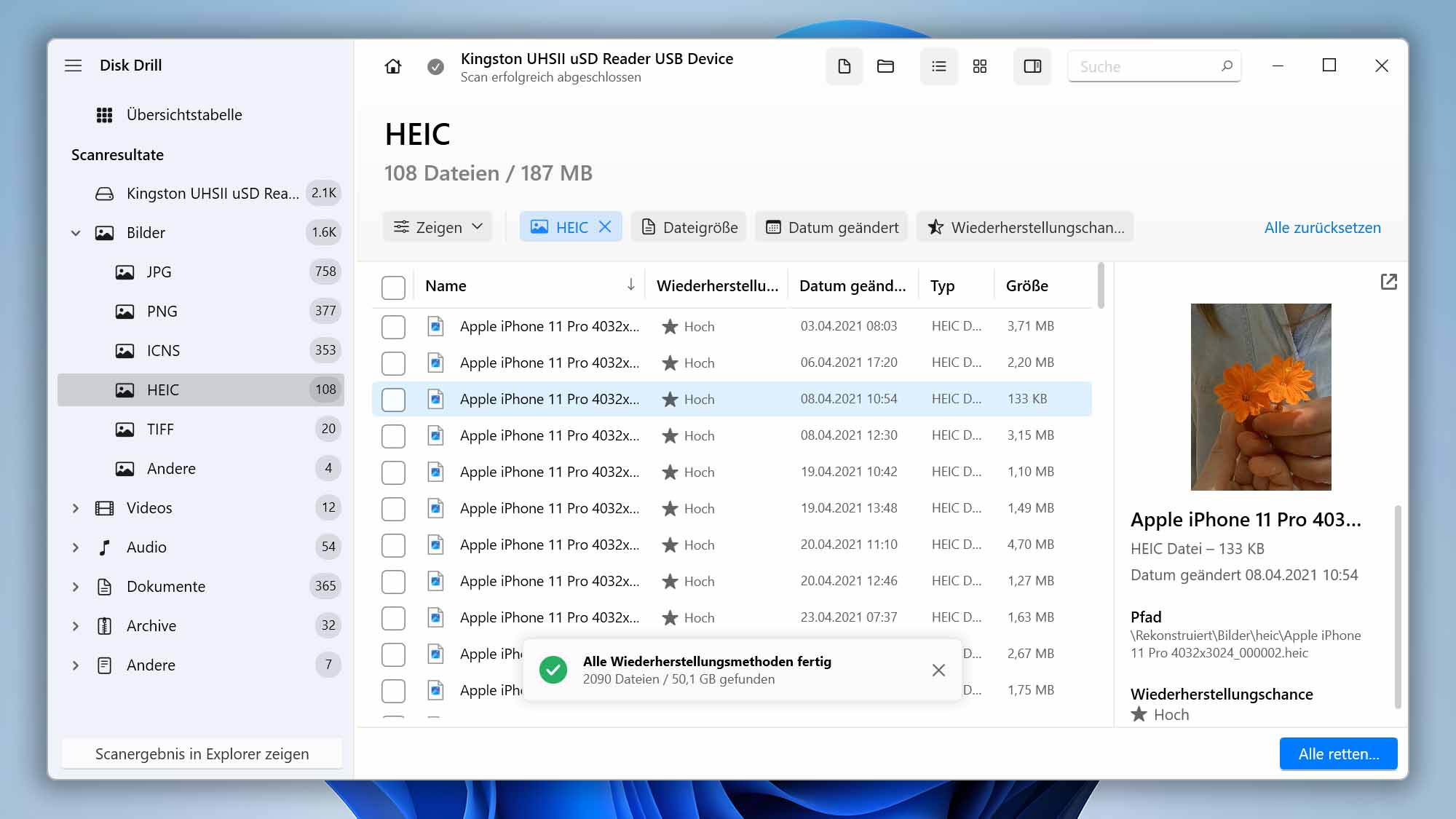The height and width of the screenshot is (819, 1456).
Task: Click the search magnifier icon
Action: (x=1227, y=66)
